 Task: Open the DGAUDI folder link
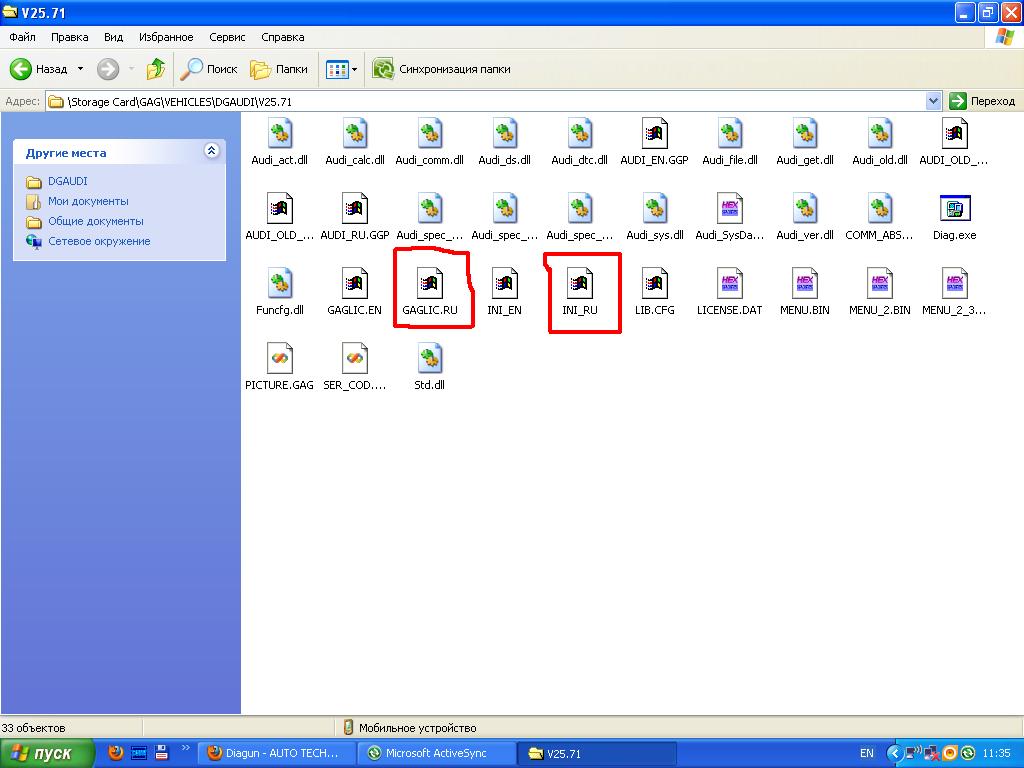67,181
